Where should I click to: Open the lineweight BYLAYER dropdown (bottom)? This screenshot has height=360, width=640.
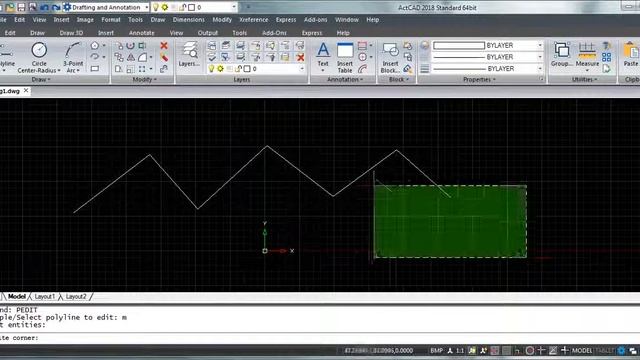(540, 69)
